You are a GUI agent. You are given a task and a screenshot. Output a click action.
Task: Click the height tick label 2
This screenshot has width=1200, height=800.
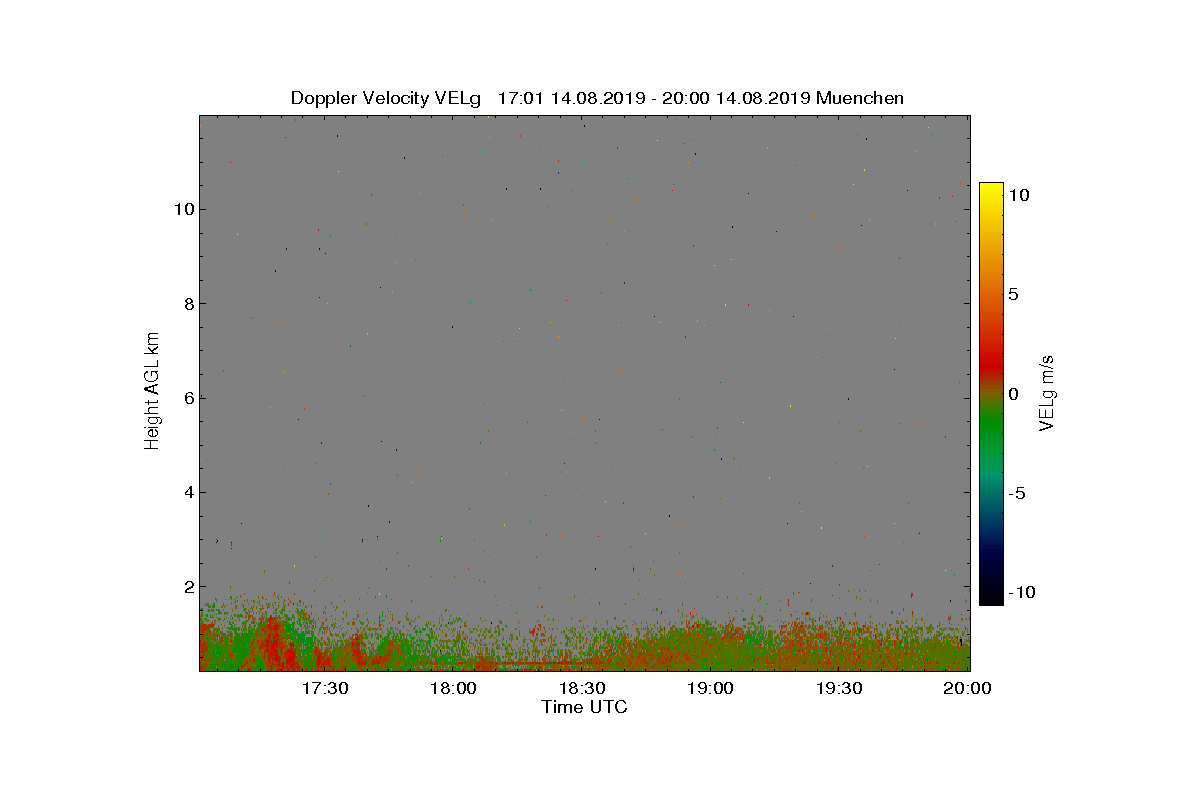coord(187,586)
